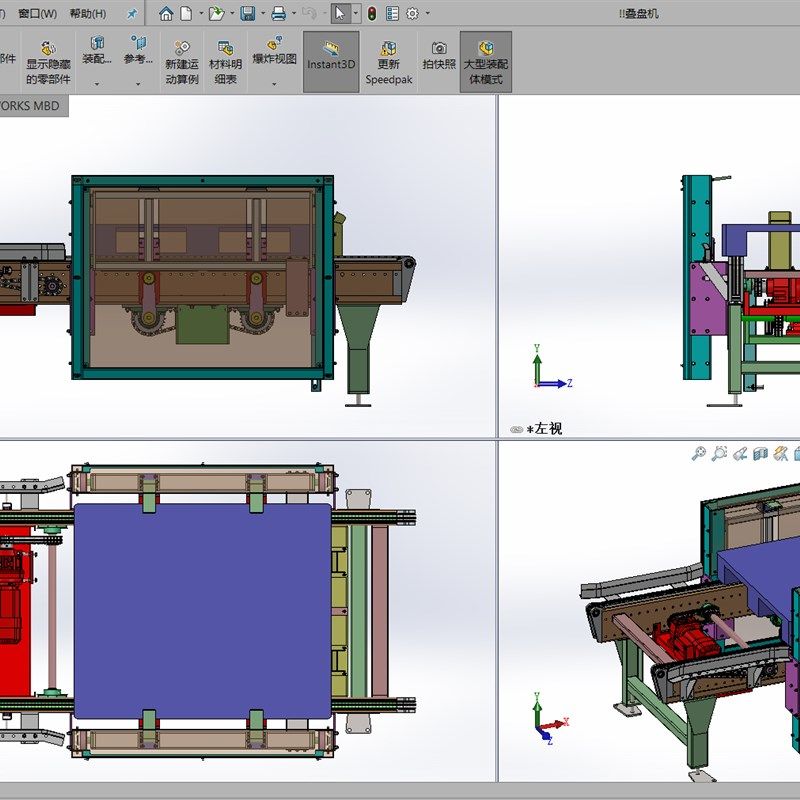Toggle 大型装配体模式 large assembly mode
This screenshot has width=800, height=800.
click(x=486, y=62)
